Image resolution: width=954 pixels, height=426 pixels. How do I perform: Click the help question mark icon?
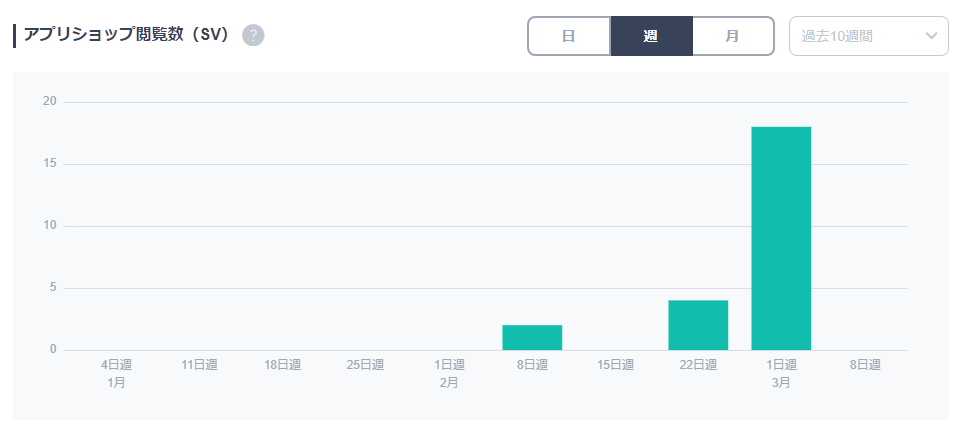[253, 36]
